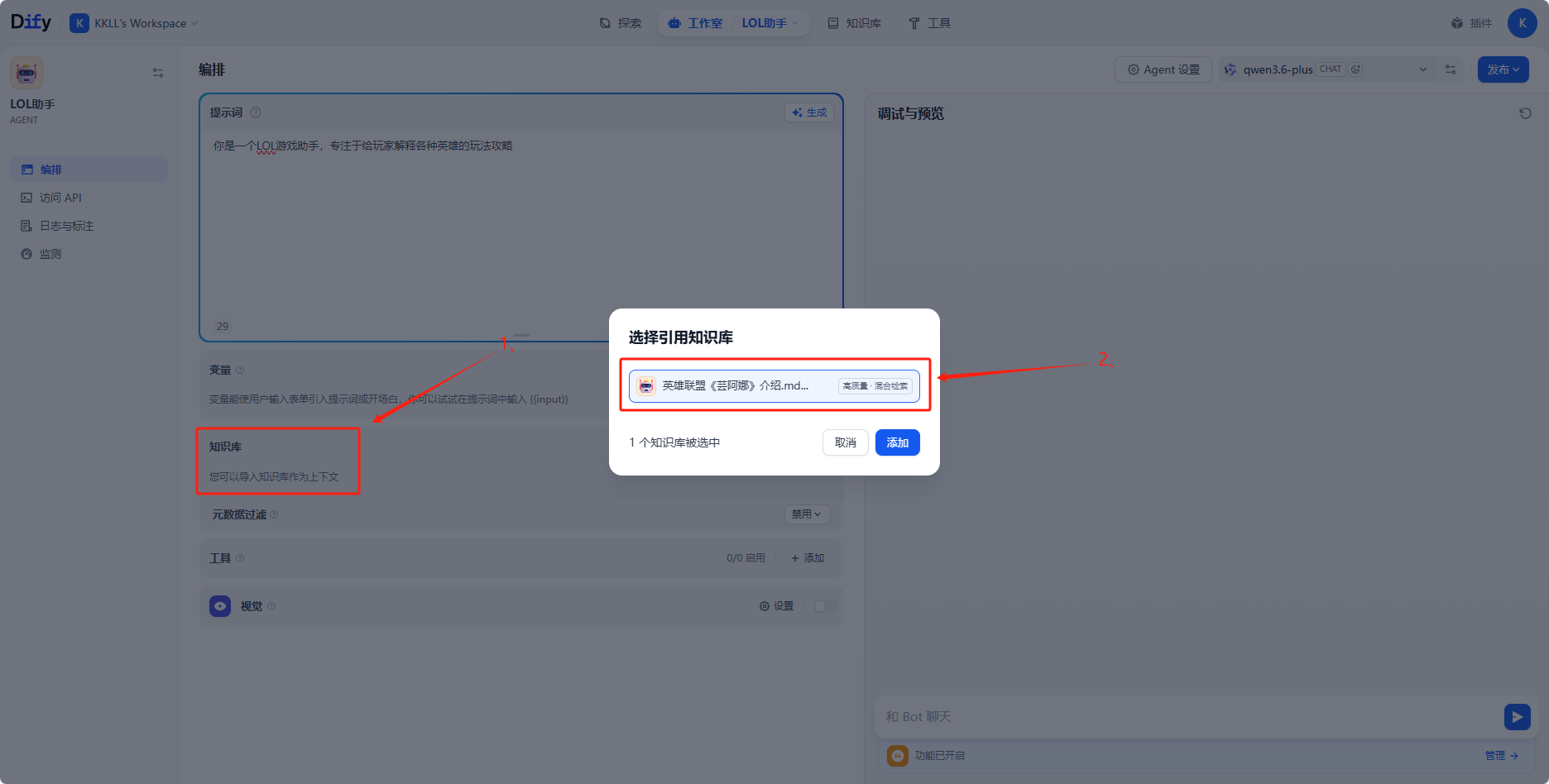Open Agent 设置
Viewport: 1549px width, 784px height.
point(1163,69)
